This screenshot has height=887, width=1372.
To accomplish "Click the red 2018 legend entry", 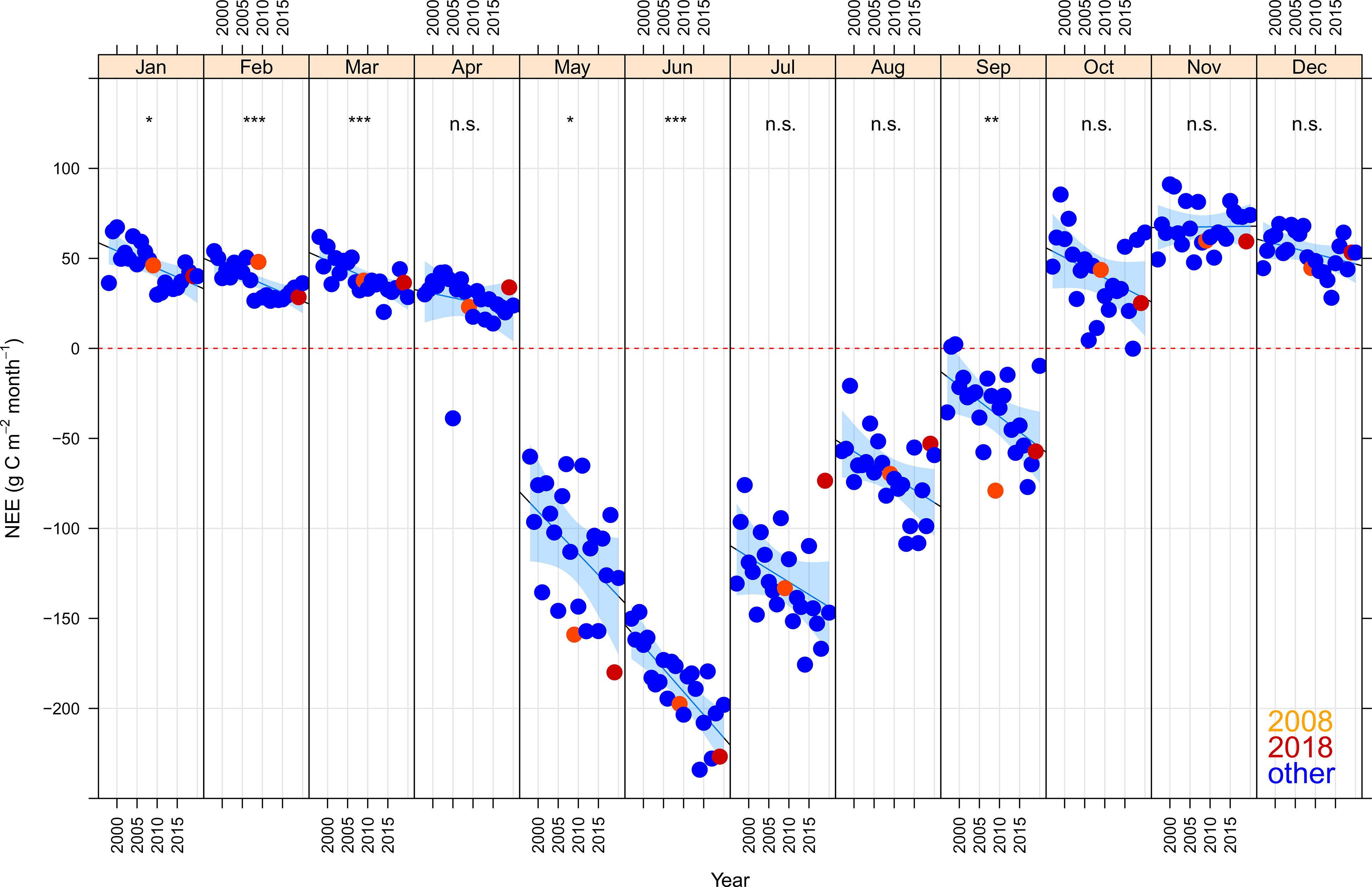I will [1300, 748].
